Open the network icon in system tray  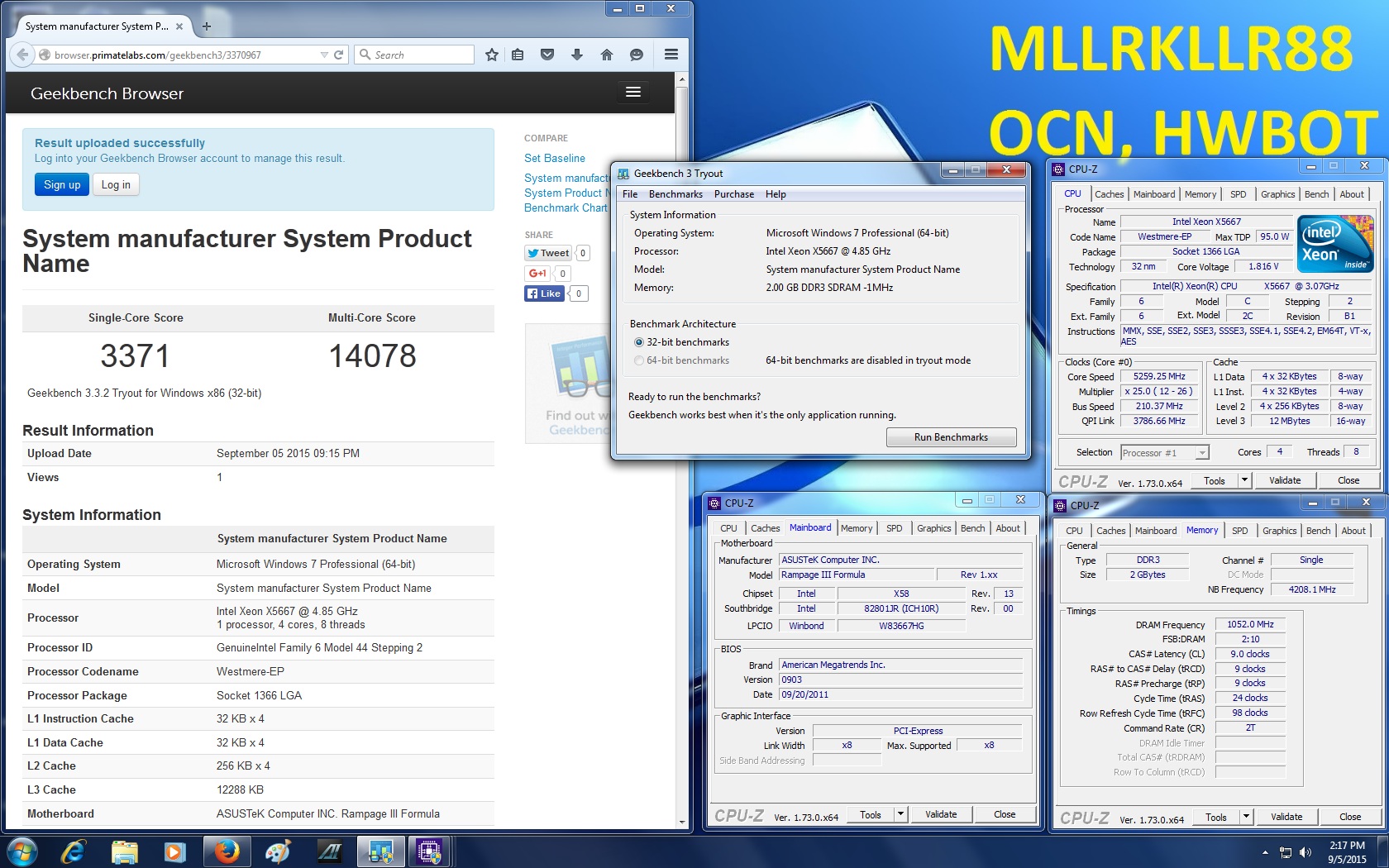click(1286, 852)
